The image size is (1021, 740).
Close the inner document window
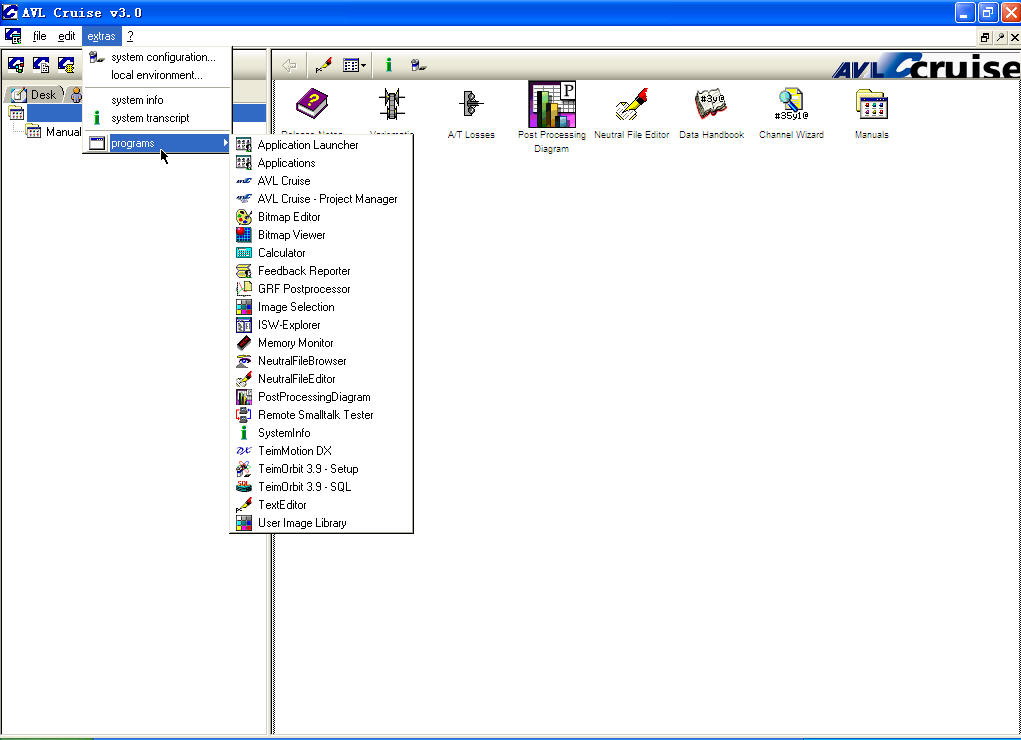(1014, 37)
